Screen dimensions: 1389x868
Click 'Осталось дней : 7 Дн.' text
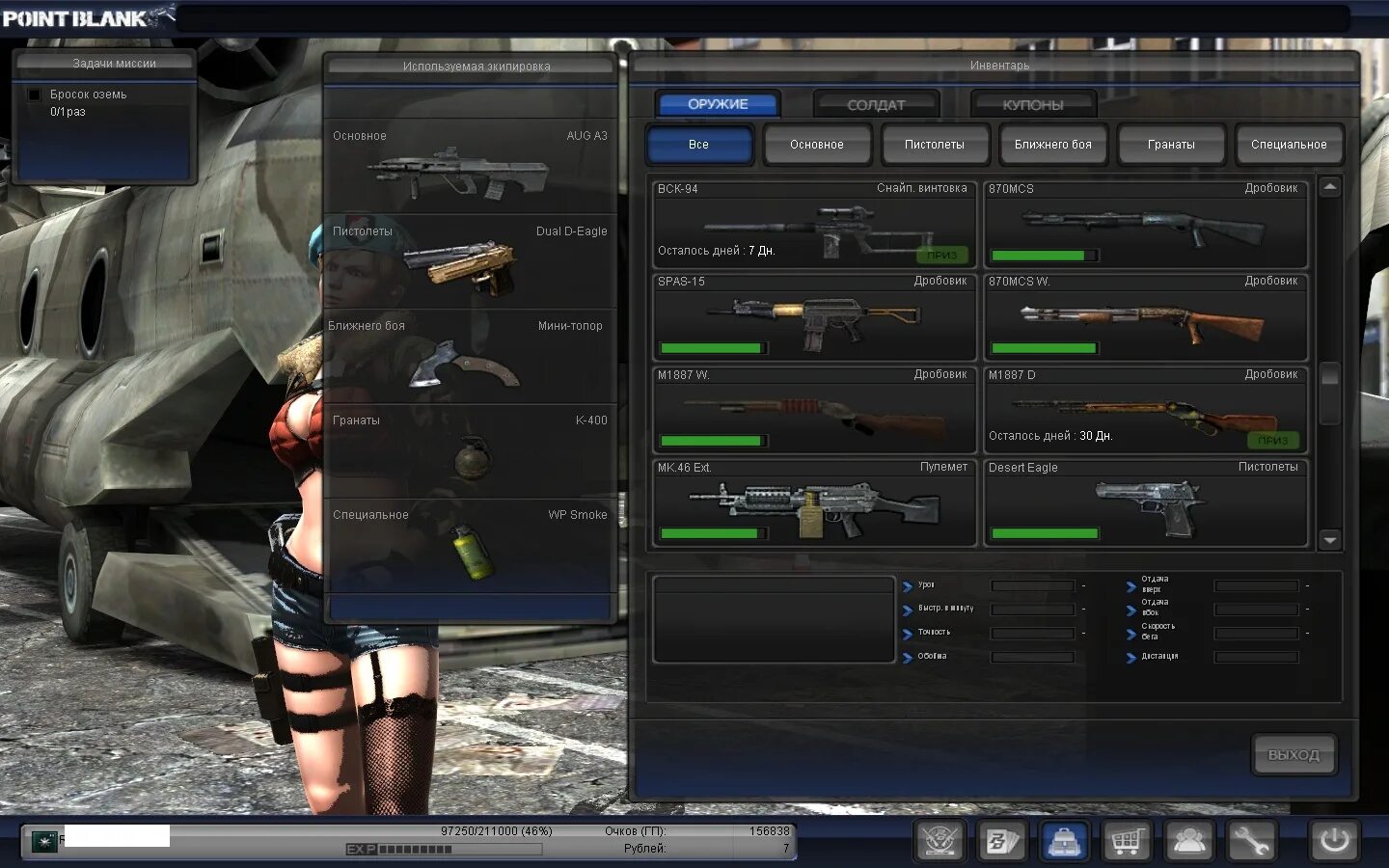[x=717, y=251]
